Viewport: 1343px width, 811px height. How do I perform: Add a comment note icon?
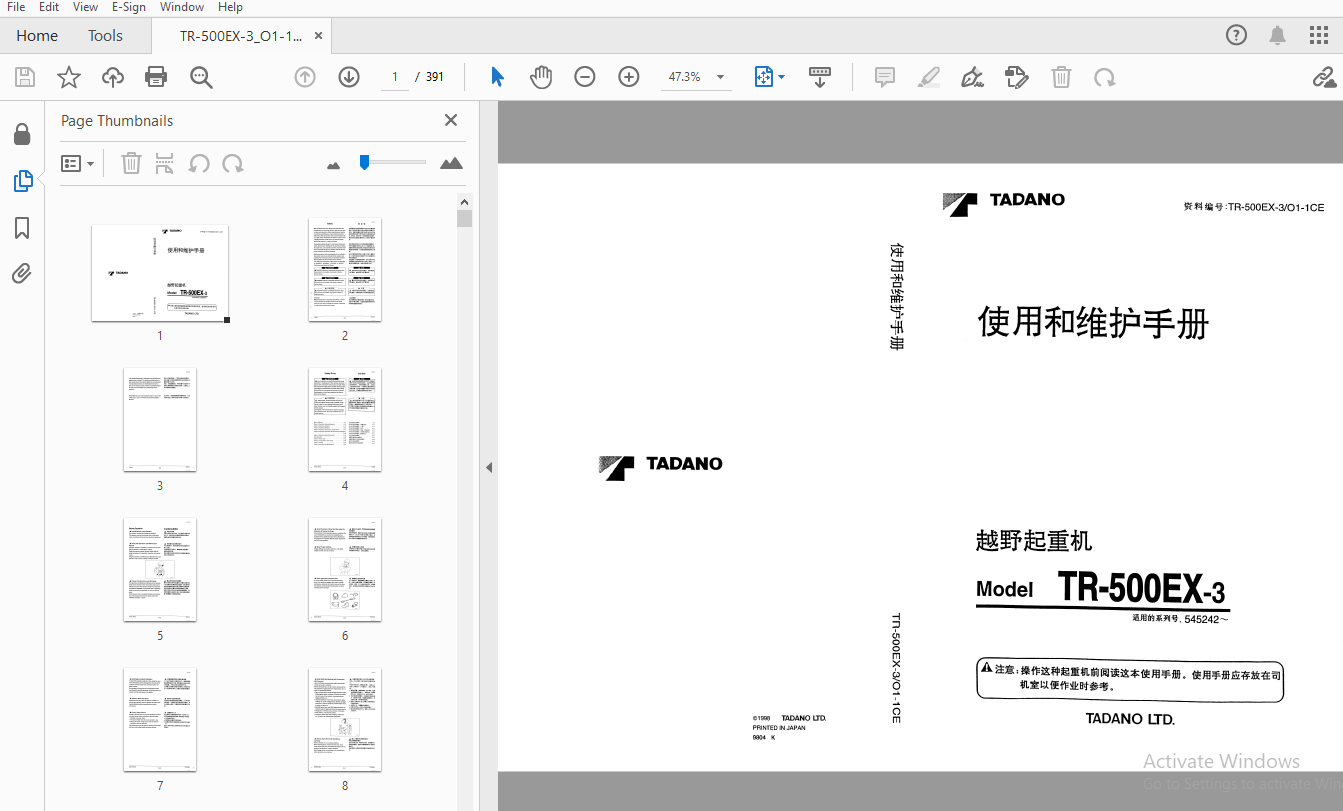pos(885,77)
